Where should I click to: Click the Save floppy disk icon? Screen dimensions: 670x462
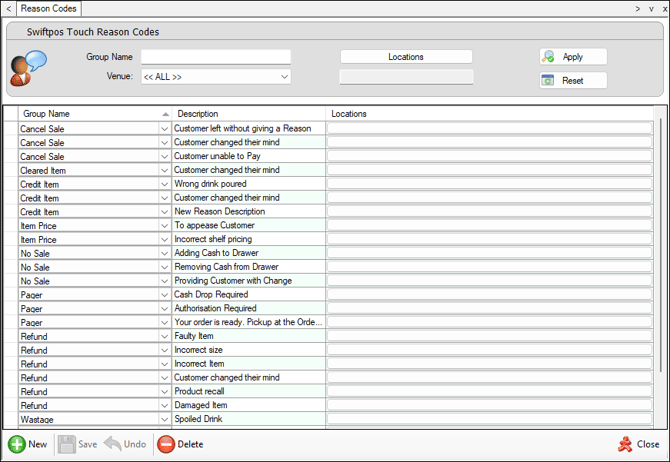[67, 444]
